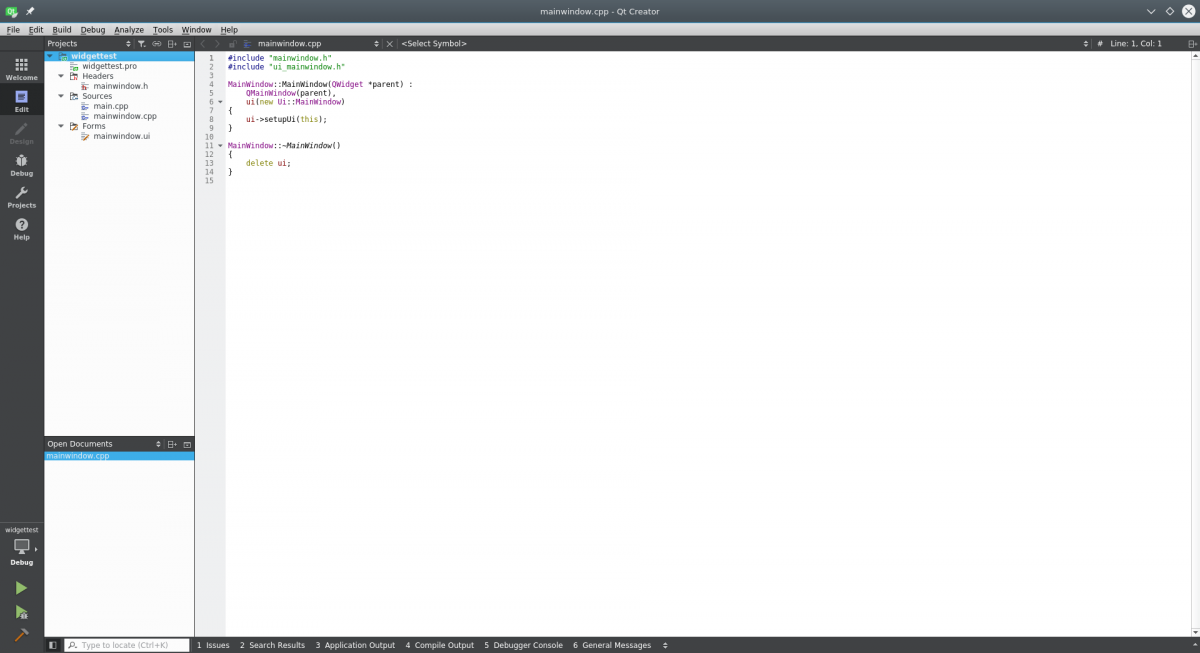Click the filter tree icon in Projects panel
Viewport: 1200px width, 653px height.
tap(142, 44)
